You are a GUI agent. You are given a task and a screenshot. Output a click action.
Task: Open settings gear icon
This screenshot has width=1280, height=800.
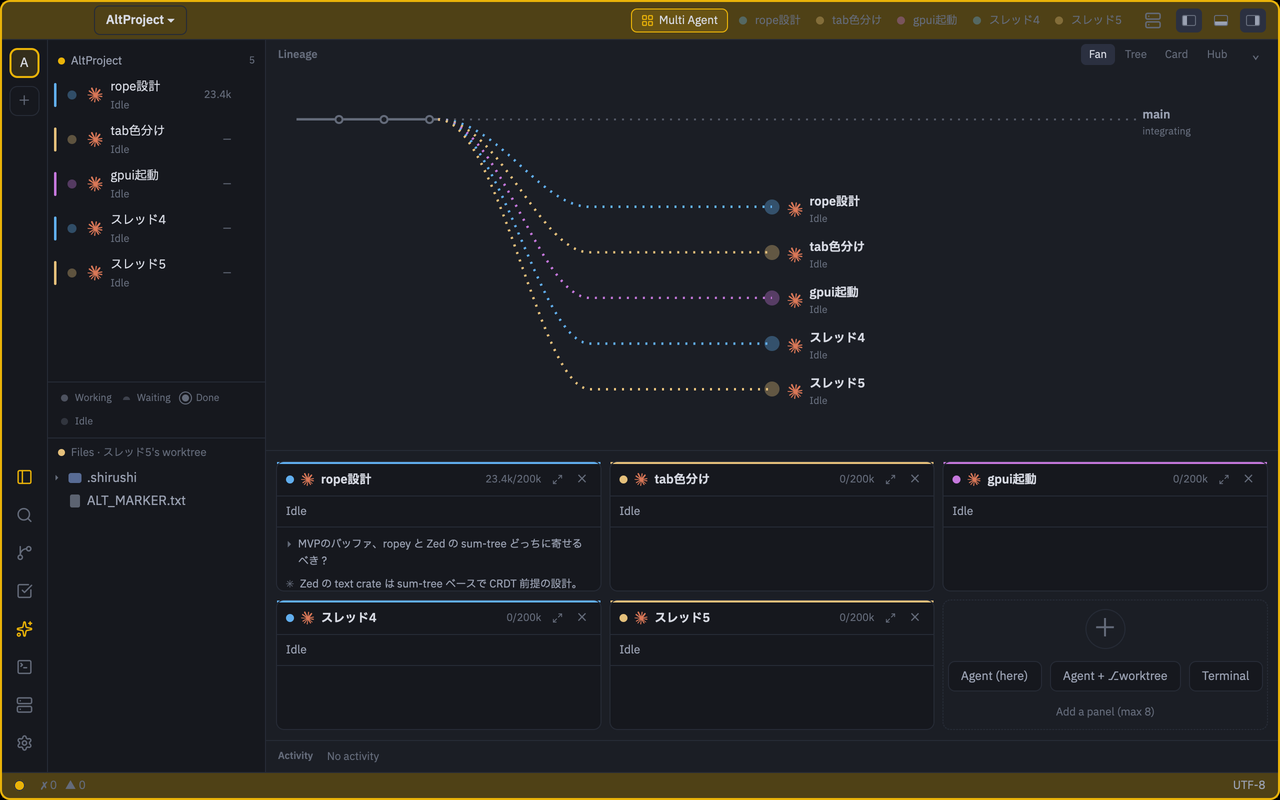click(x=25, y=743)
